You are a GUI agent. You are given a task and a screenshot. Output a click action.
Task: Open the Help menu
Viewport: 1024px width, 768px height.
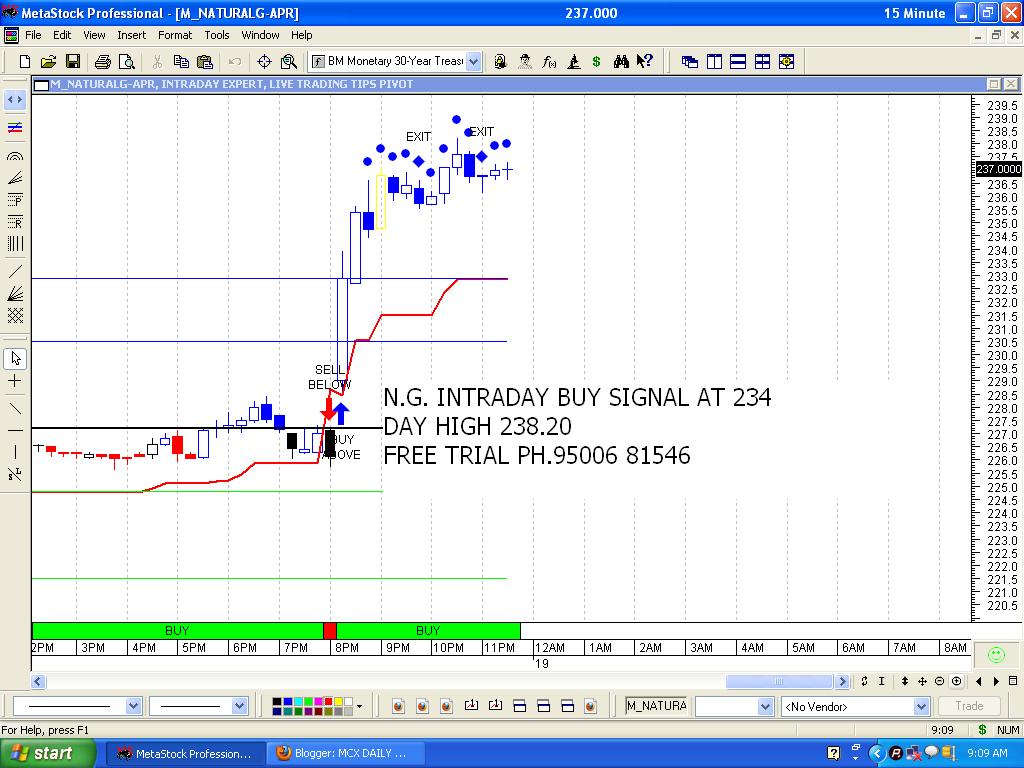302,35
